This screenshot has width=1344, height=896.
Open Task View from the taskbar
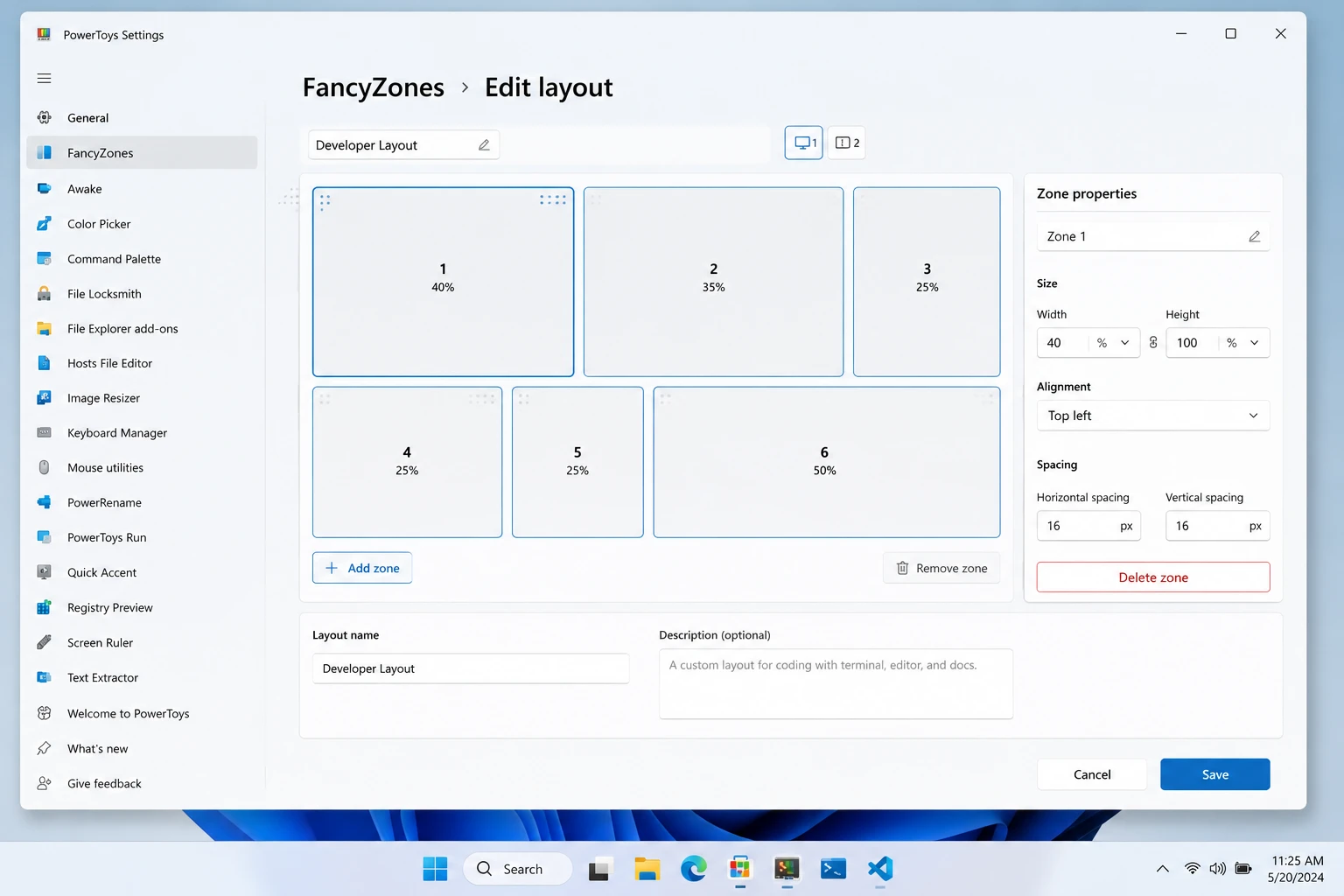click(598, 869)
